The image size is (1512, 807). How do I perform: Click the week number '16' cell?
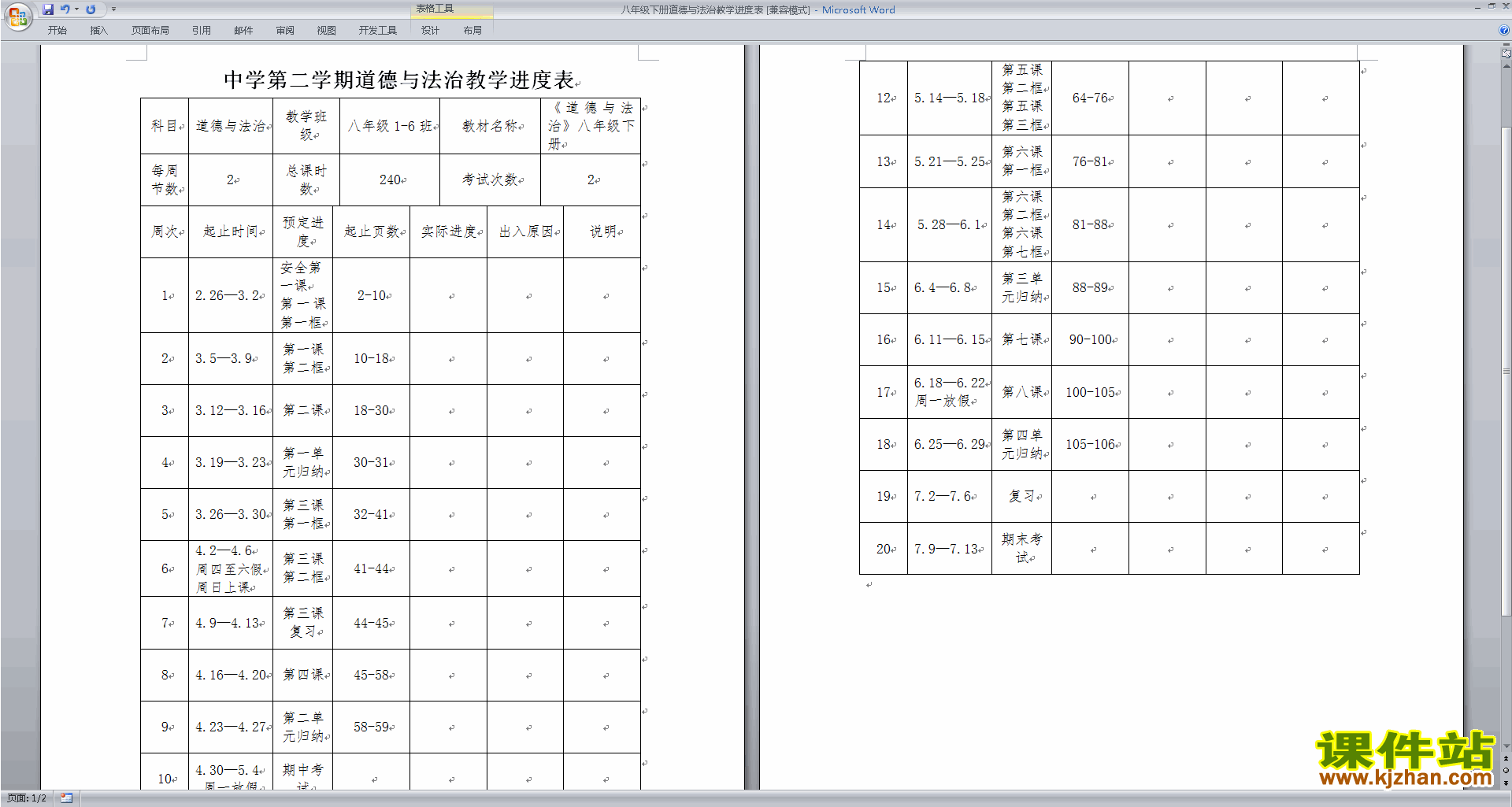click(x=884, y=339)
